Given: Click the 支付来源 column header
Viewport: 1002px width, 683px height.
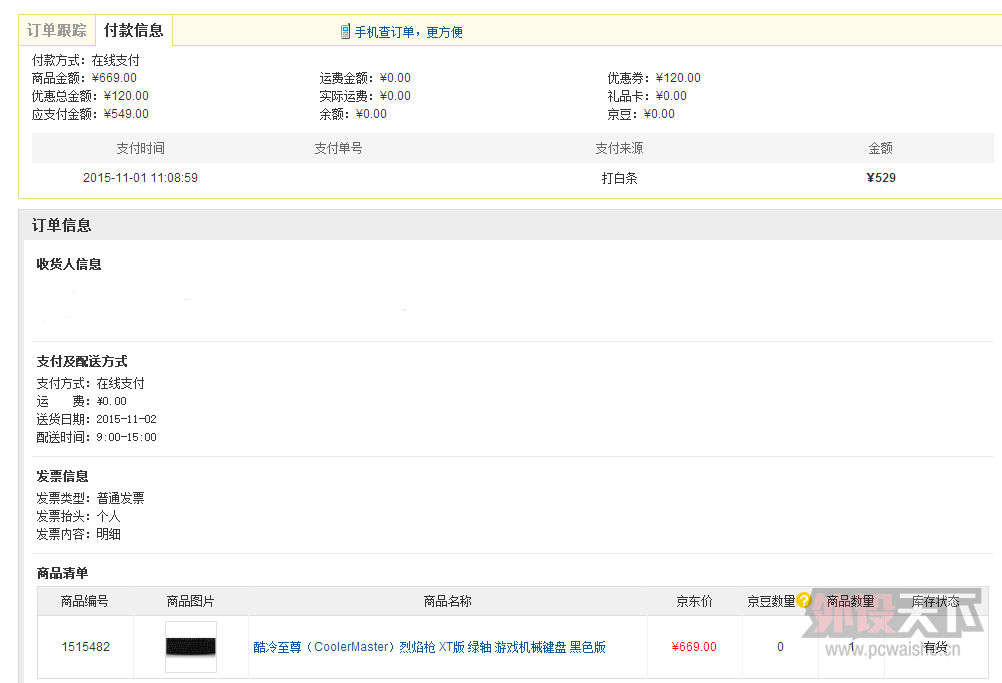Looking at the screenshot, I should 619,148.
